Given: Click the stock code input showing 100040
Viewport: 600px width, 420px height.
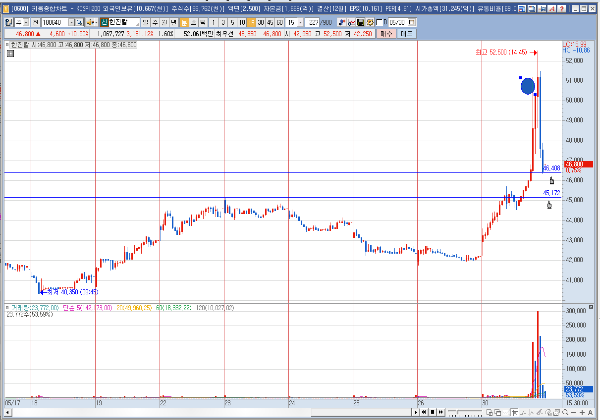Looking at the screenshot, I should pos(55,23).
